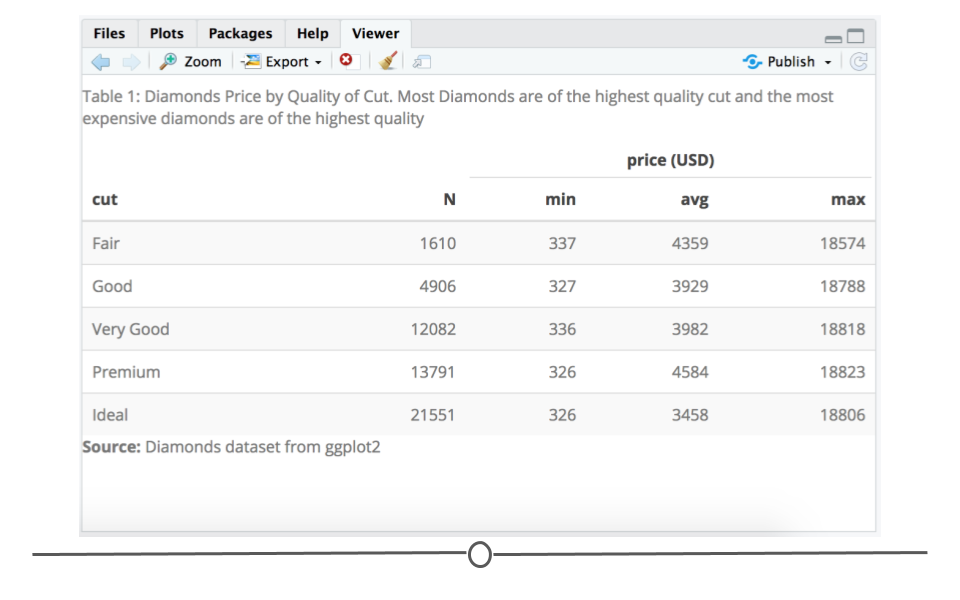Click the N value 21551
Viewport: 960px width, 600px height.
pyautogui.click(x=433, y=415)
